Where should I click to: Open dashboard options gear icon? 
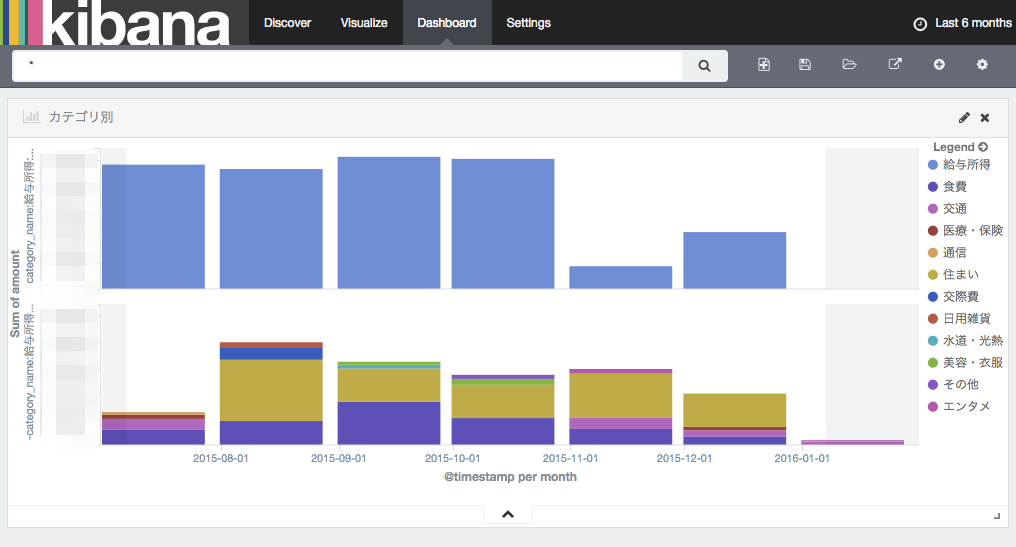[982, 64]
